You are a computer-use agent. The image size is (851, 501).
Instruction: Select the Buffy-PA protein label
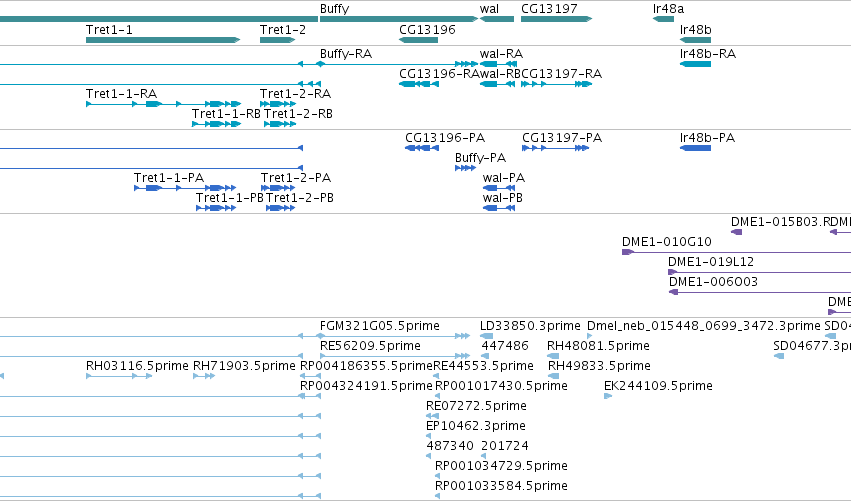point(480,158)
